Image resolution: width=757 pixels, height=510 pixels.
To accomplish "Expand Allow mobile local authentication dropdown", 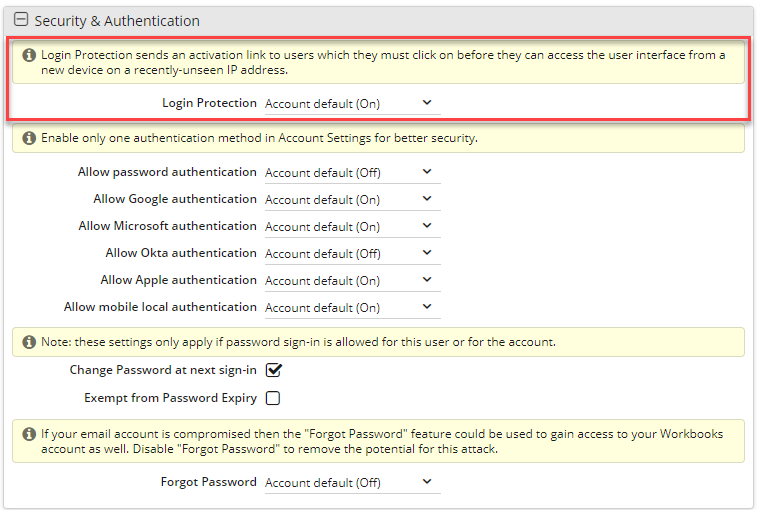I will tap(352, 308).
